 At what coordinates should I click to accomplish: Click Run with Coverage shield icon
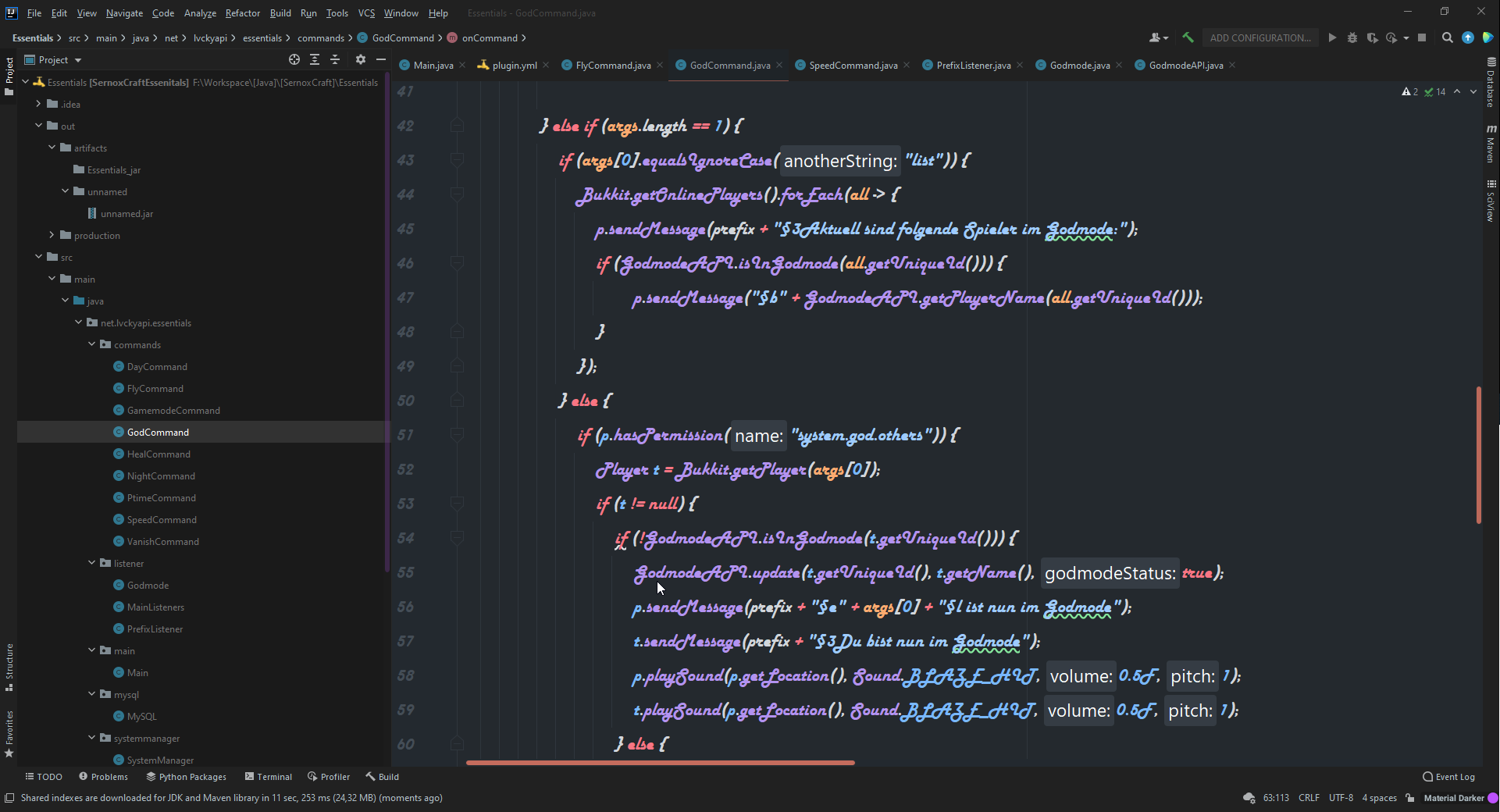coord(1372,37)
